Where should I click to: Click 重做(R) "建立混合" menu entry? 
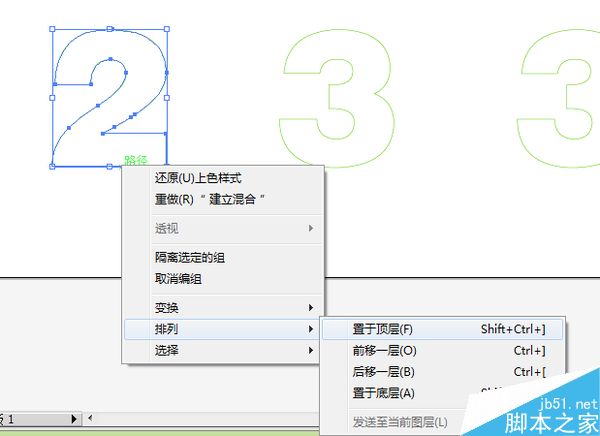click(223, 199)
